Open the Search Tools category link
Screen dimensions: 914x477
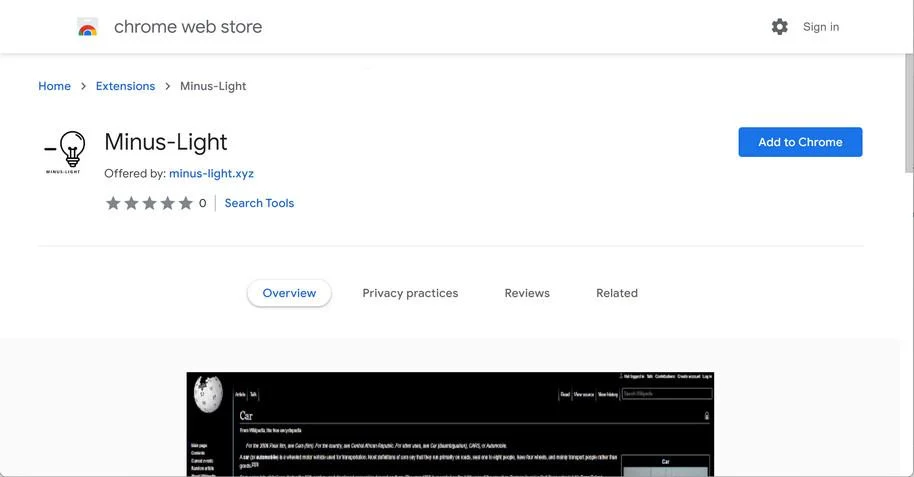pos(259,203)
